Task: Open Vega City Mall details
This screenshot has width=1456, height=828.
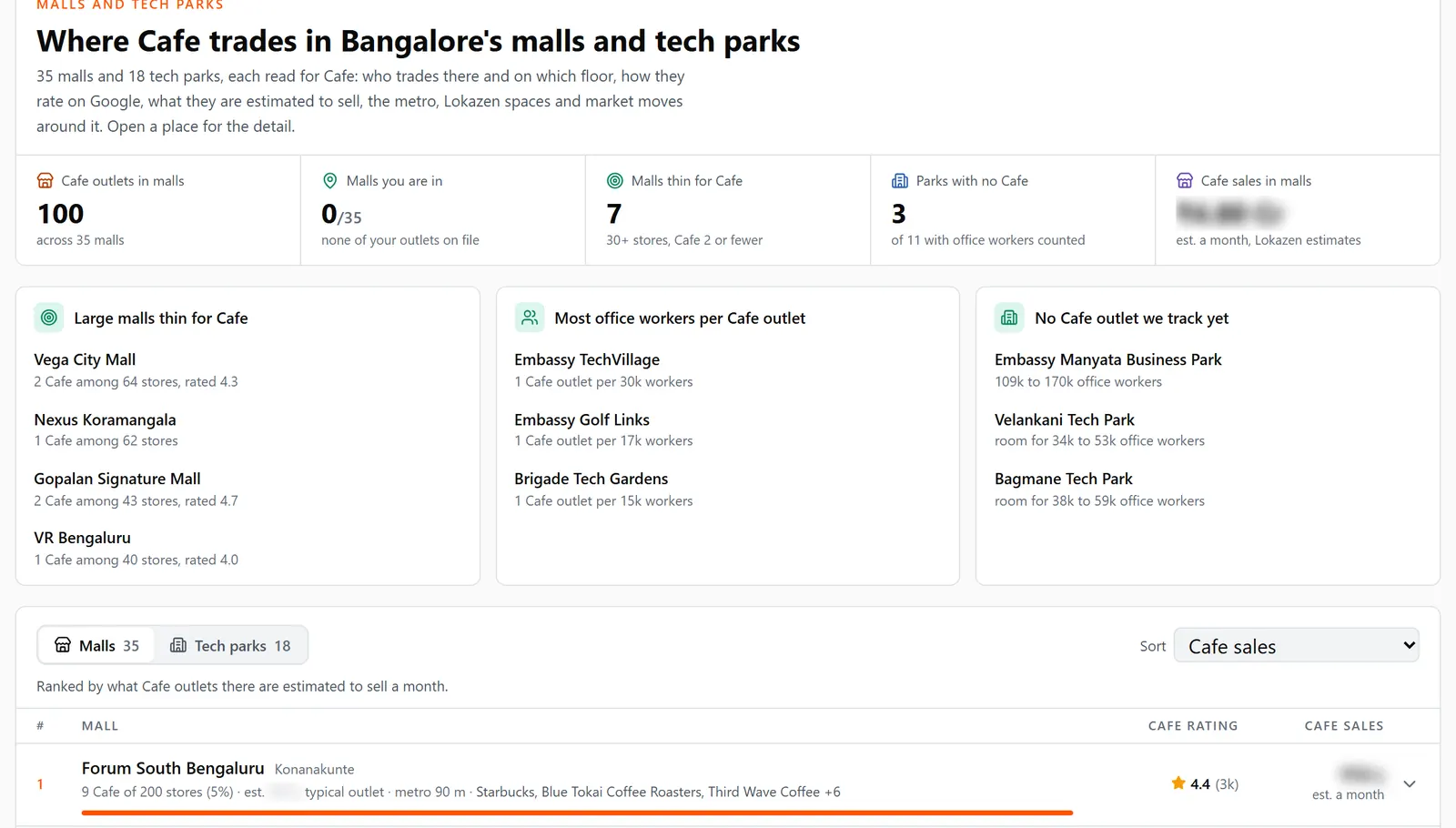Action: click(85, 359)
